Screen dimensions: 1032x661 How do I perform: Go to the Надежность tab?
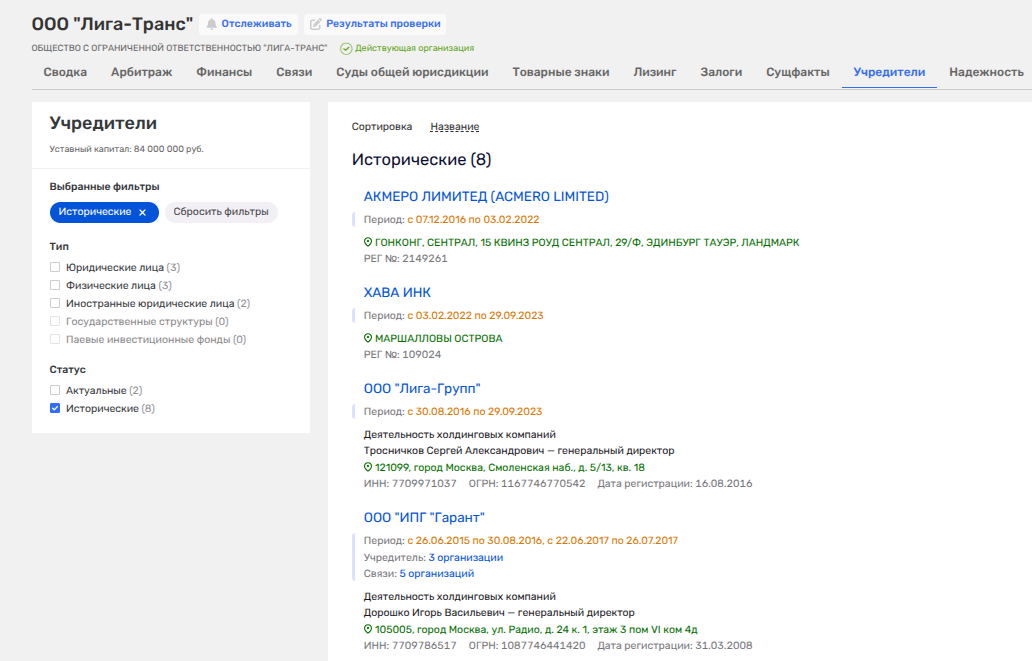[986, 72]
